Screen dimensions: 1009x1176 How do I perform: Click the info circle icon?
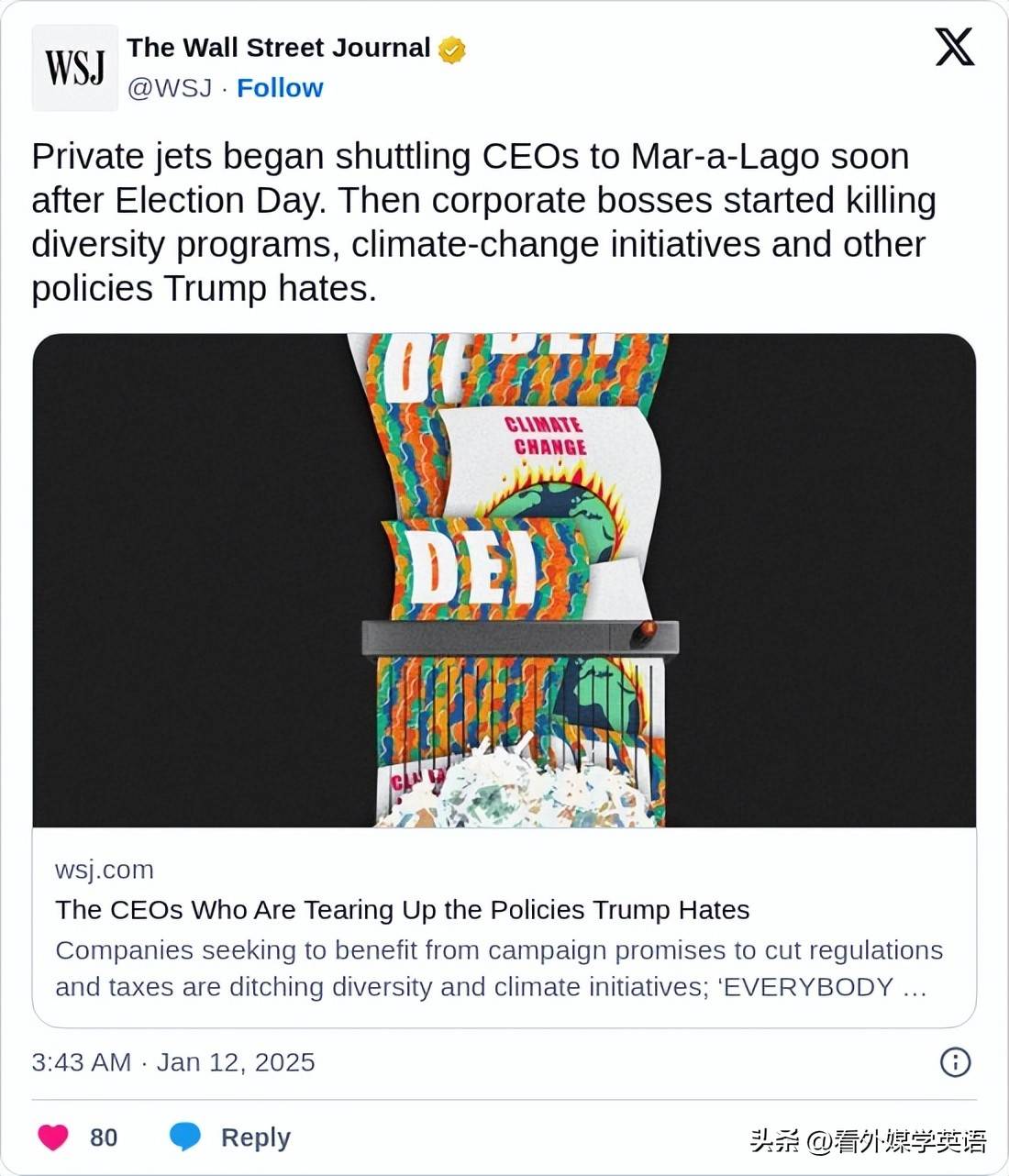[x=955, y=1062]
